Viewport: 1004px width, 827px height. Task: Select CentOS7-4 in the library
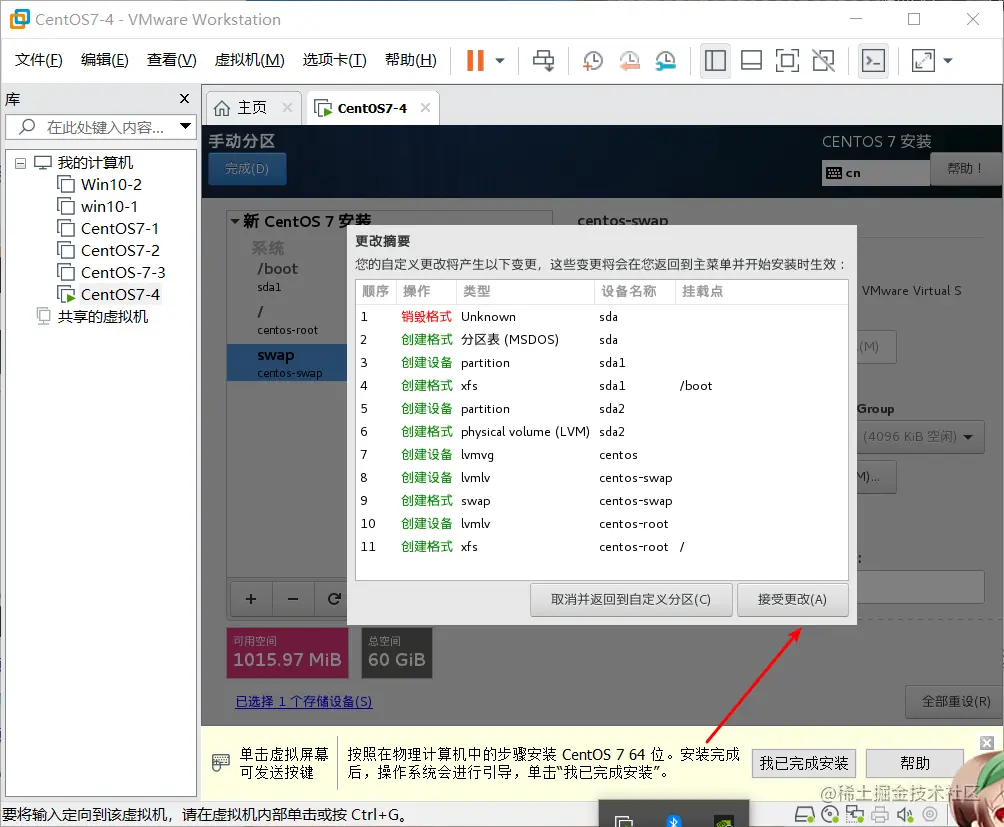pyautogui.click(x=120, y=294)
